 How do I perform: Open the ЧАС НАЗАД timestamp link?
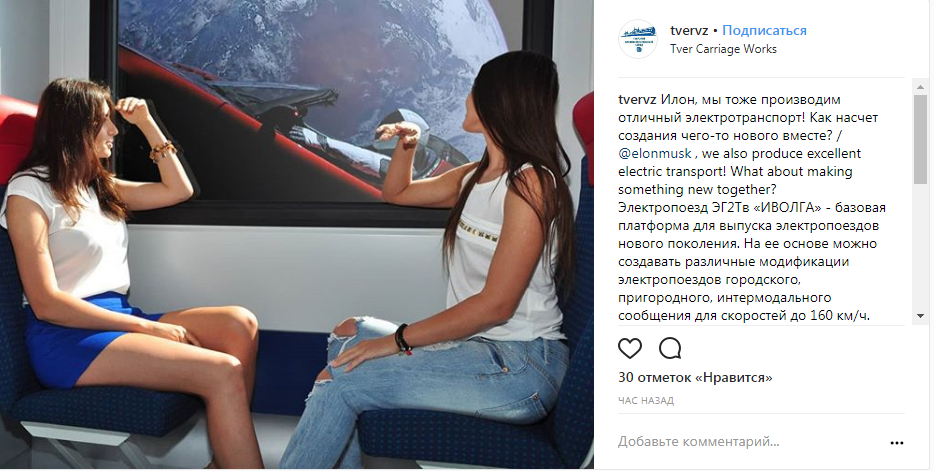coord(646,401)
